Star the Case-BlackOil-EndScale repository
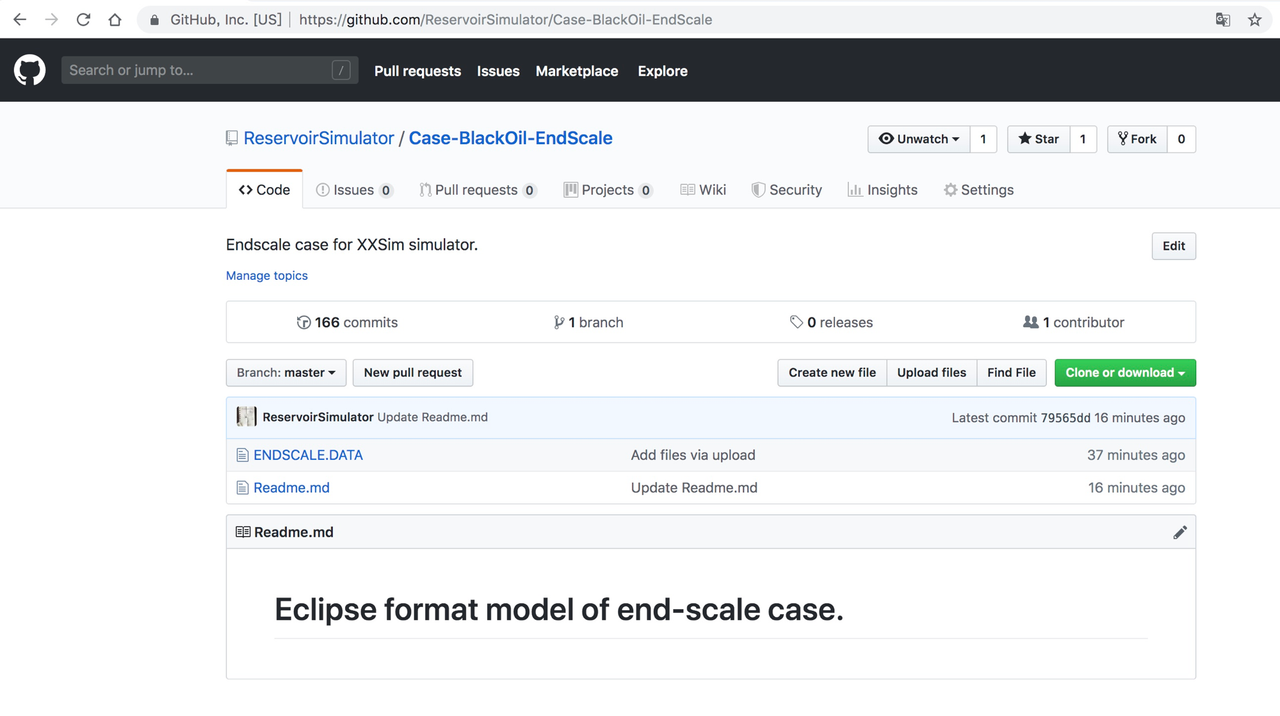 click(1038, 139)
